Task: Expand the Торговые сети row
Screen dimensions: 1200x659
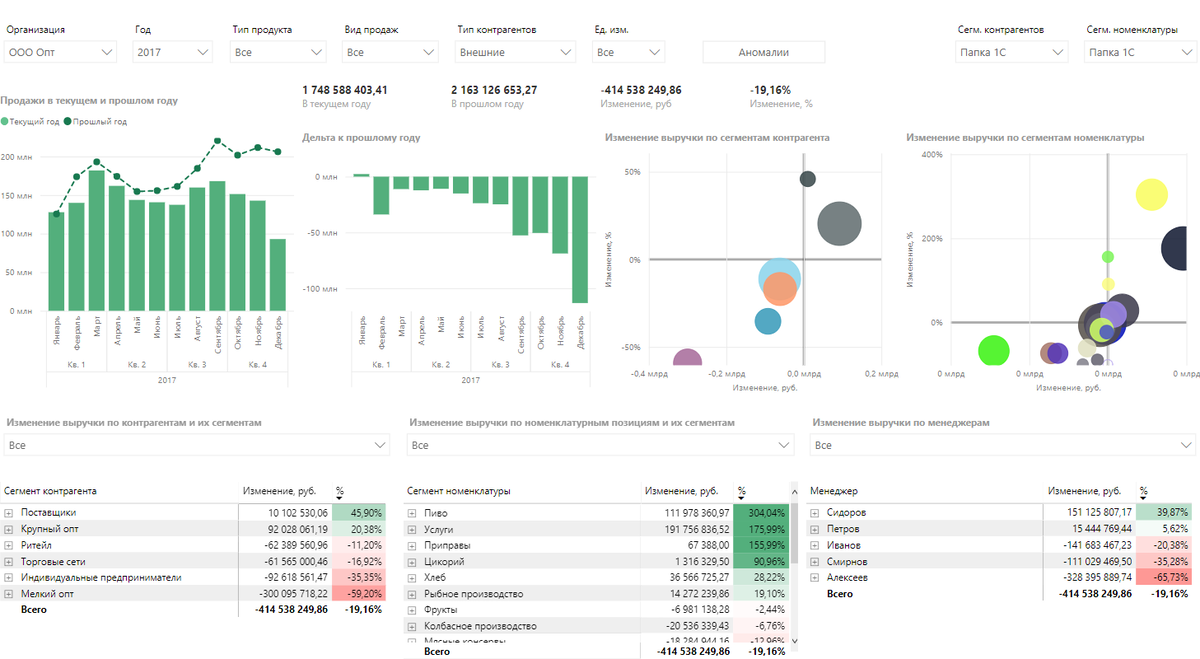Action: coord(8,561)
